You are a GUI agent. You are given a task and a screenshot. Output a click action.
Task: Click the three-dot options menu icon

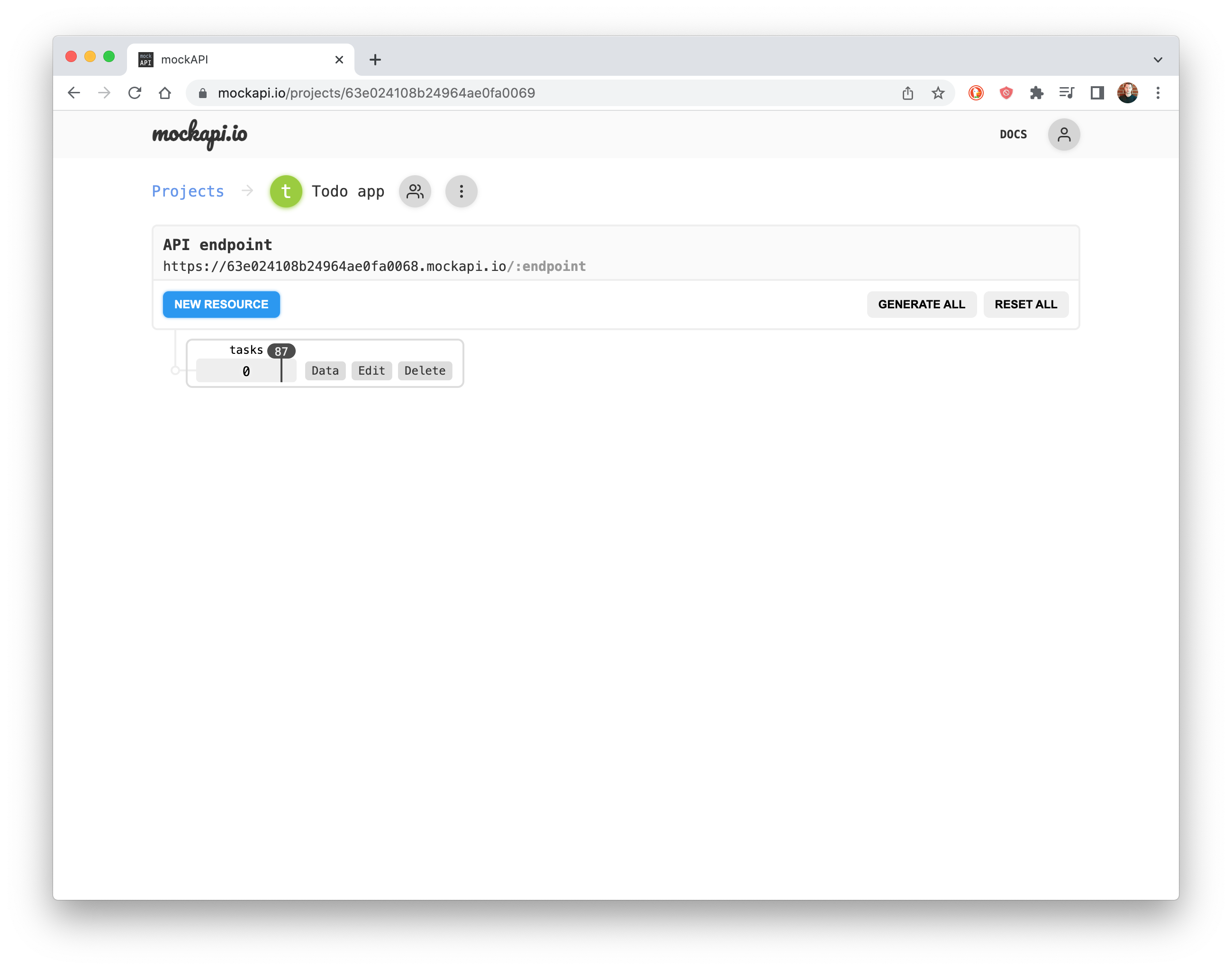pyautogui.click(x=461, y=191)
